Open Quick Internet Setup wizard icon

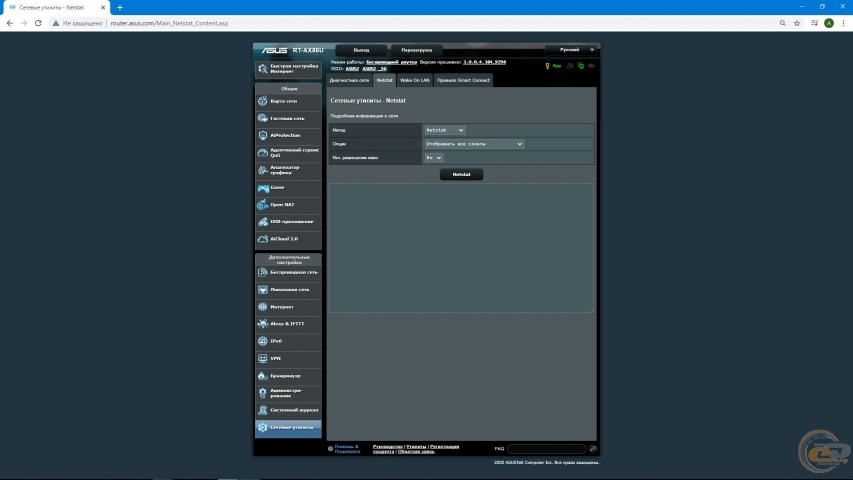[263, 69]
